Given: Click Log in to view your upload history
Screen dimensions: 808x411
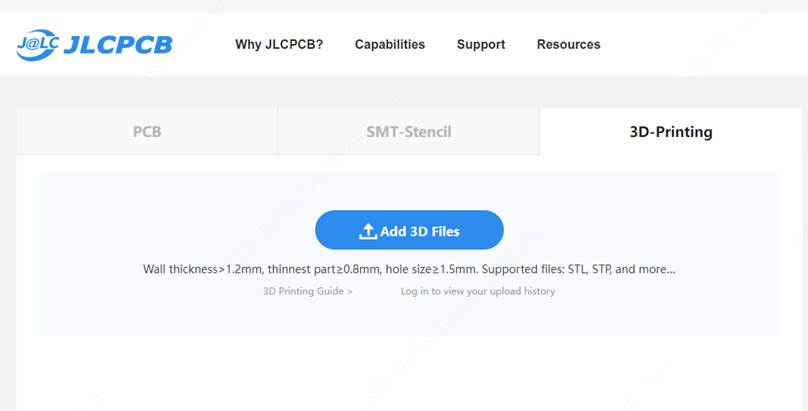Looking at the screenshot, I should tap(478, 291).
